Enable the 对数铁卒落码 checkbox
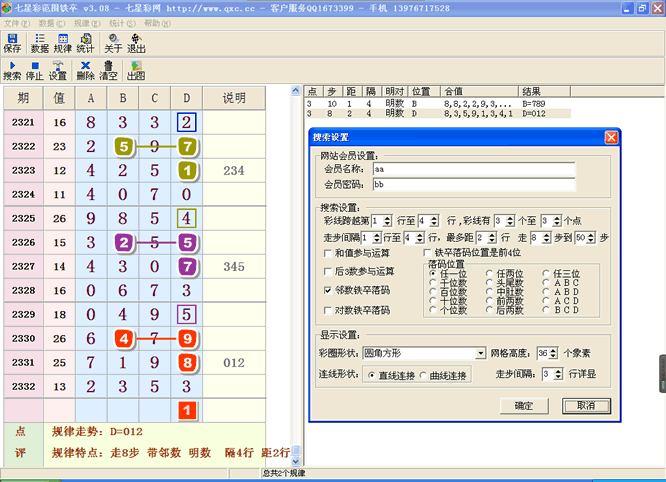666x482 pixels. 327,310
